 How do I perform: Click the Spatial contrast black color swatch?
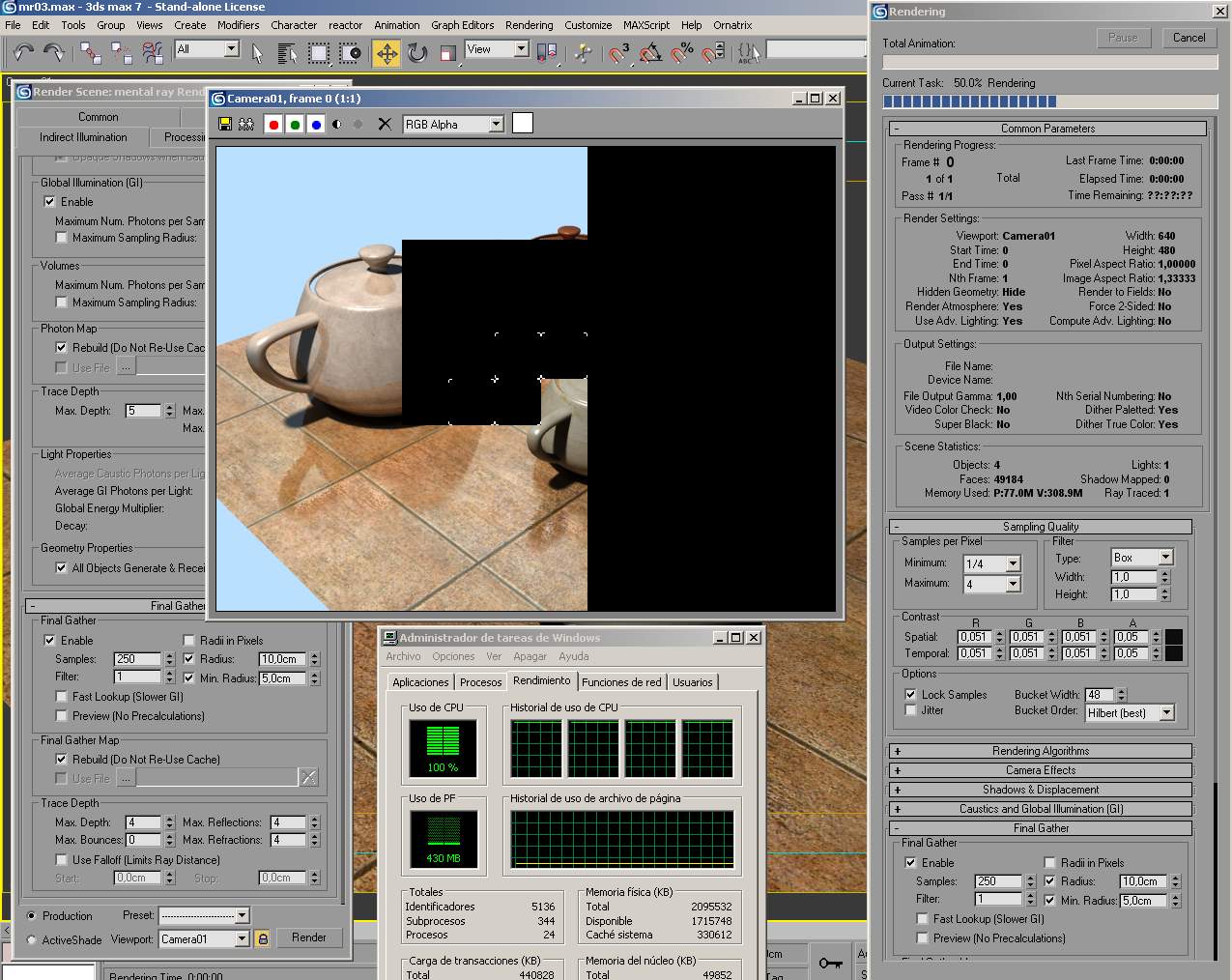pos(1174,637)
